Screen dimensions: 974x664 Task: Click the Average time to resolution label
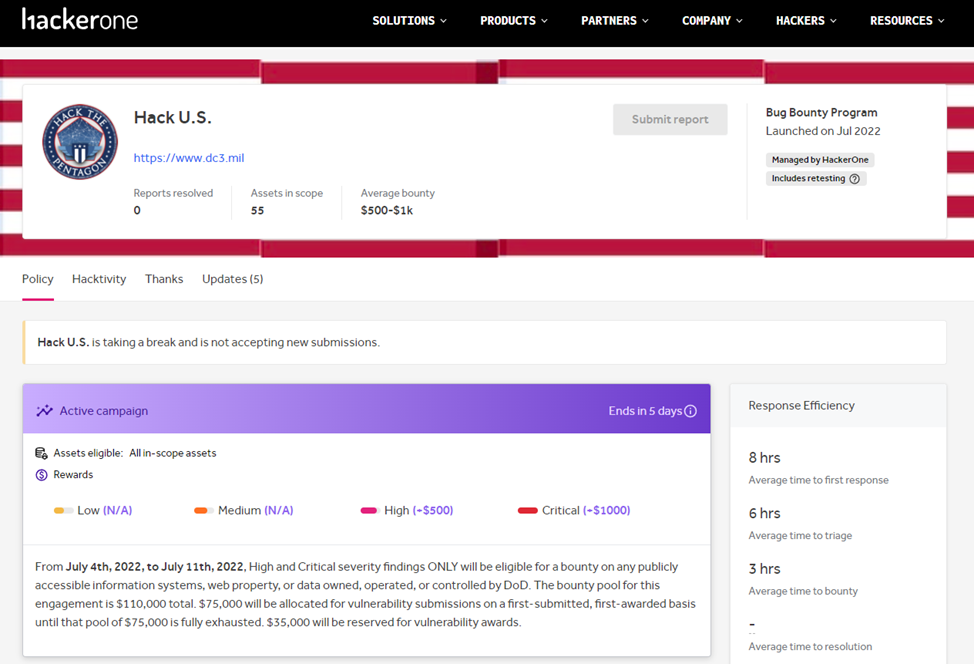(810, 647)
